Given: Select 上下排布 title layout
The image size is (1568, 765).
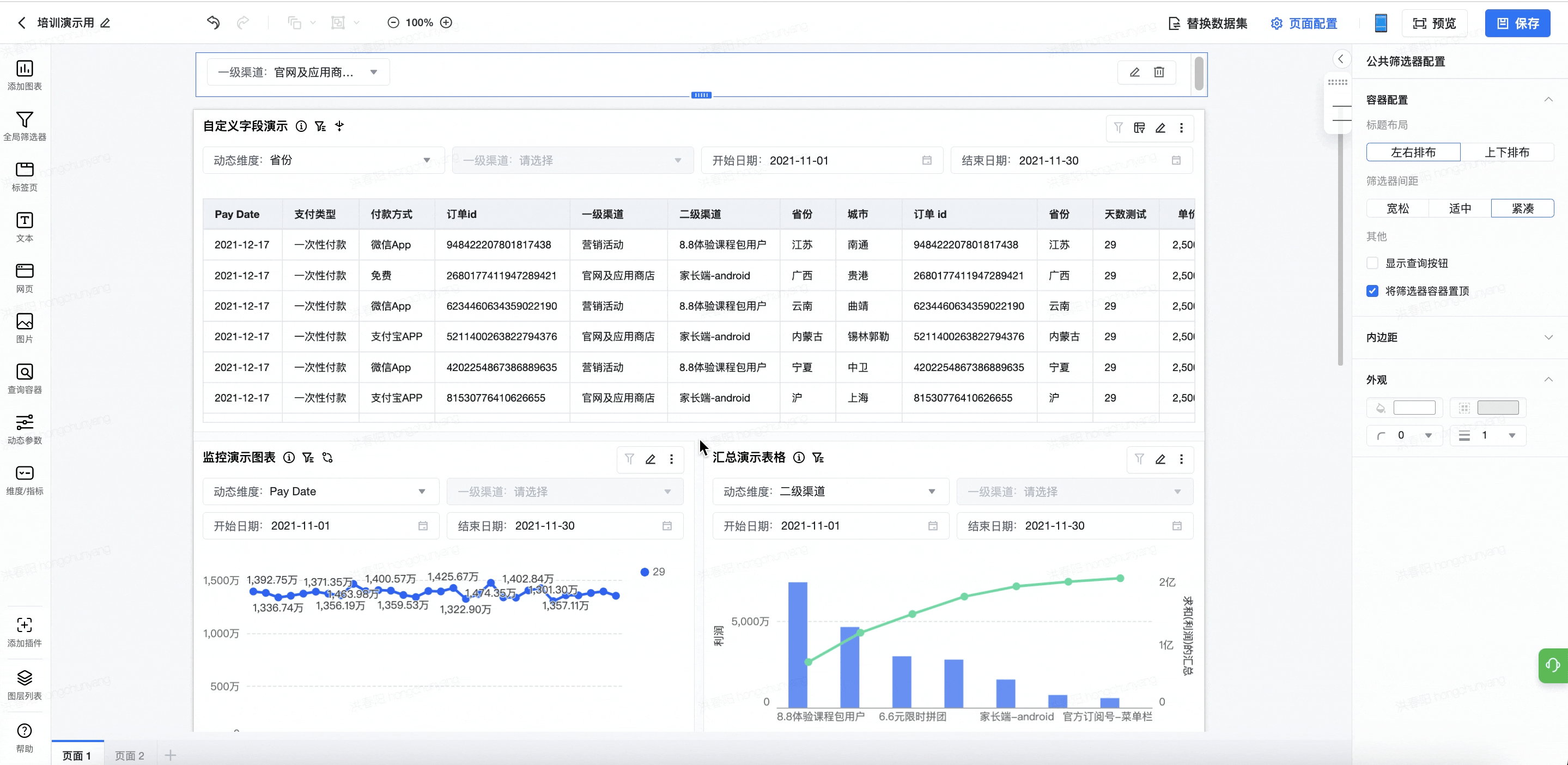Looking at the screenshot, I should point(1507,152).
